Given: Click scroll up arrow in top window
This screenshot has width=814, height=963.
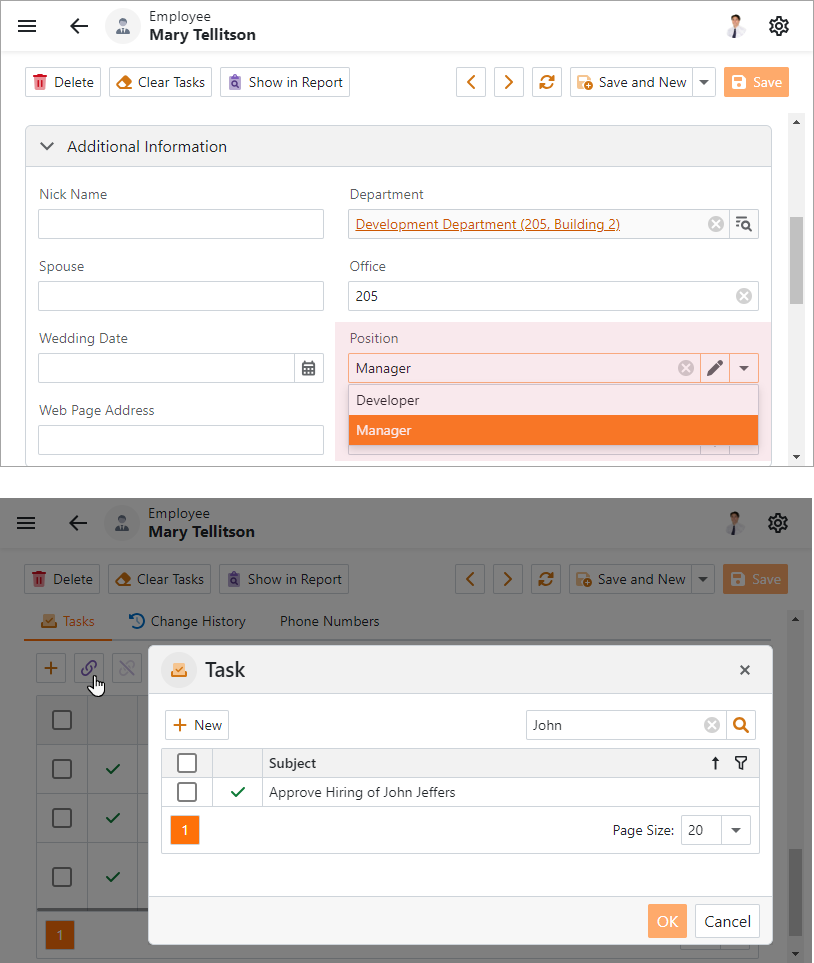Looking at the screenshot, I should point(796,122).
